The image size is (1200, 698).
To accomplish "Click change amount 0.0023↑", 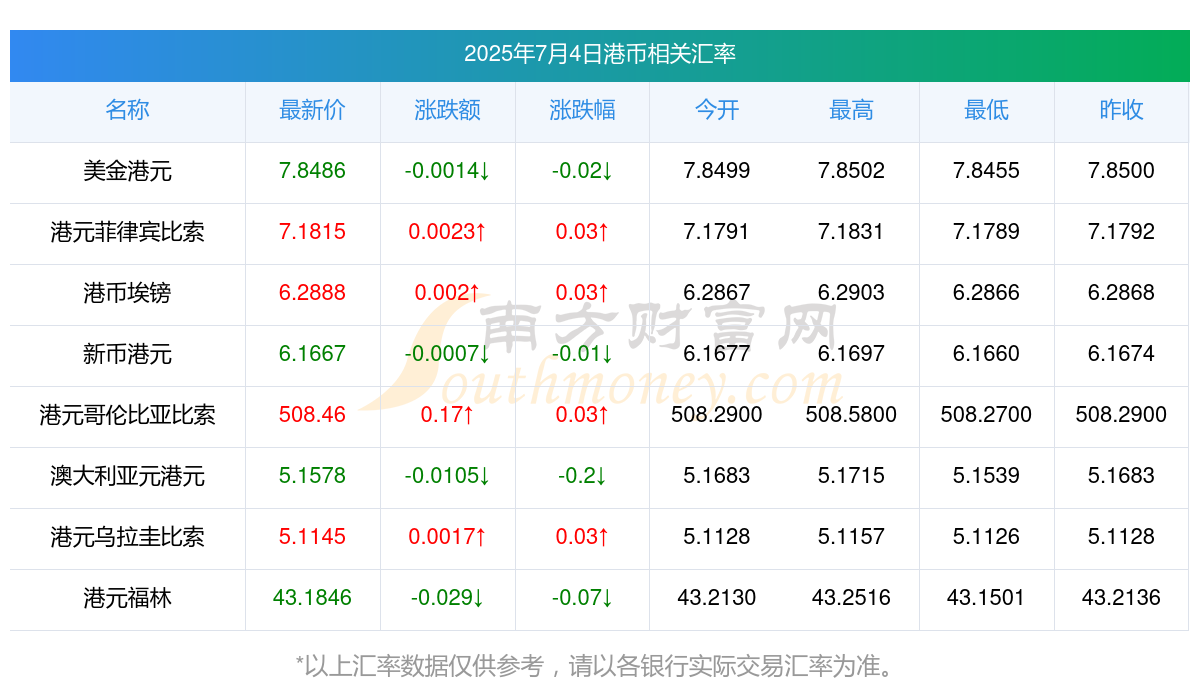I will (447, 232).
